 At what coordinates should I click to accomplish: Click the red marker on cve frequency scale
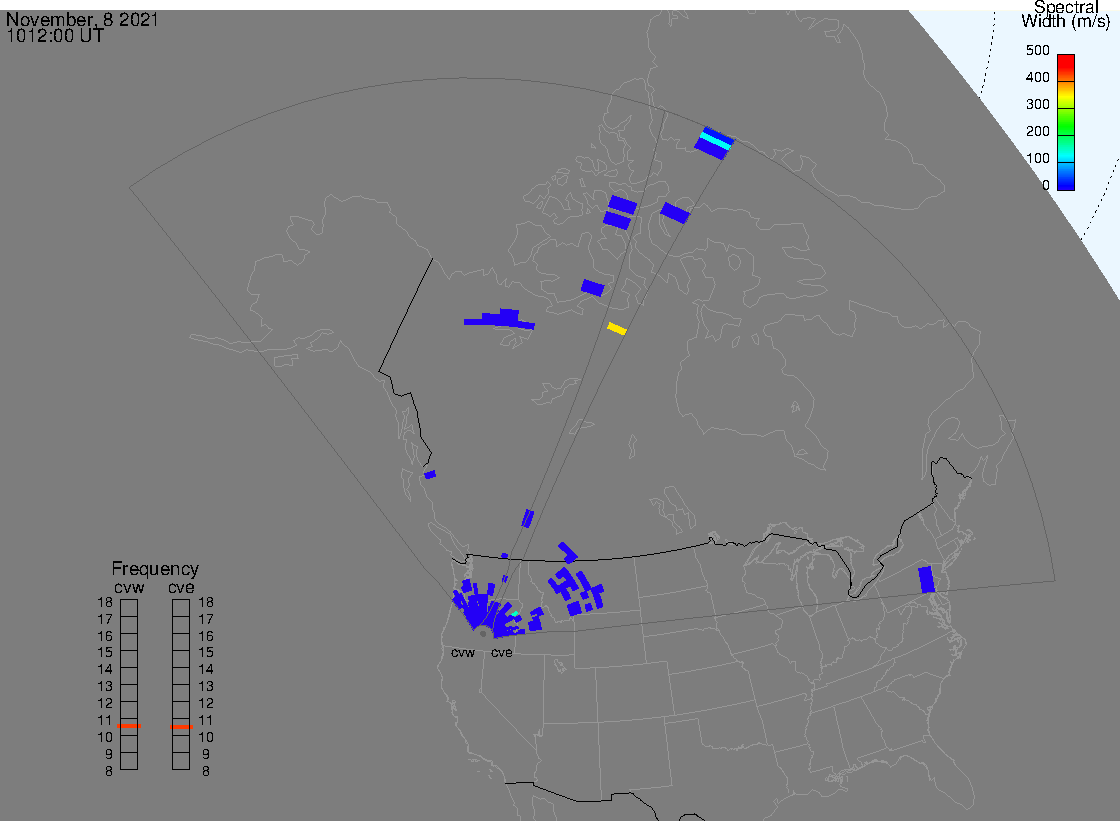(181, 727)
